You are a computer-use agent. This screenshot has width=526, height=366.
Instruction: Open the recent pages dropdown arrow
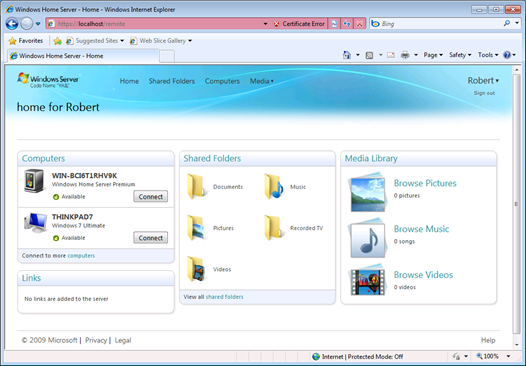click(x=38, y=24)
